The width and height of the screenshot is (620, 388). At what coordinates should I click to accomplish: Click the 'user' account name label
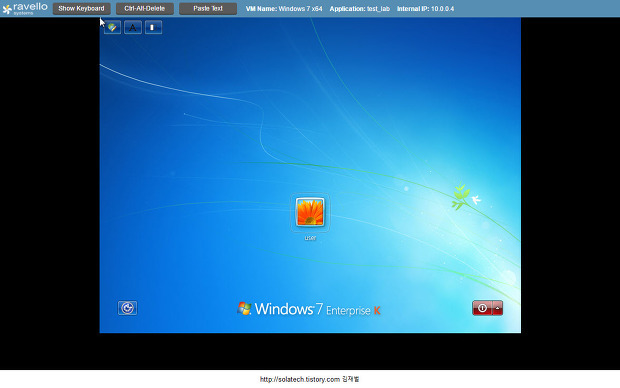pyautogui.click(x=310, y=238)
